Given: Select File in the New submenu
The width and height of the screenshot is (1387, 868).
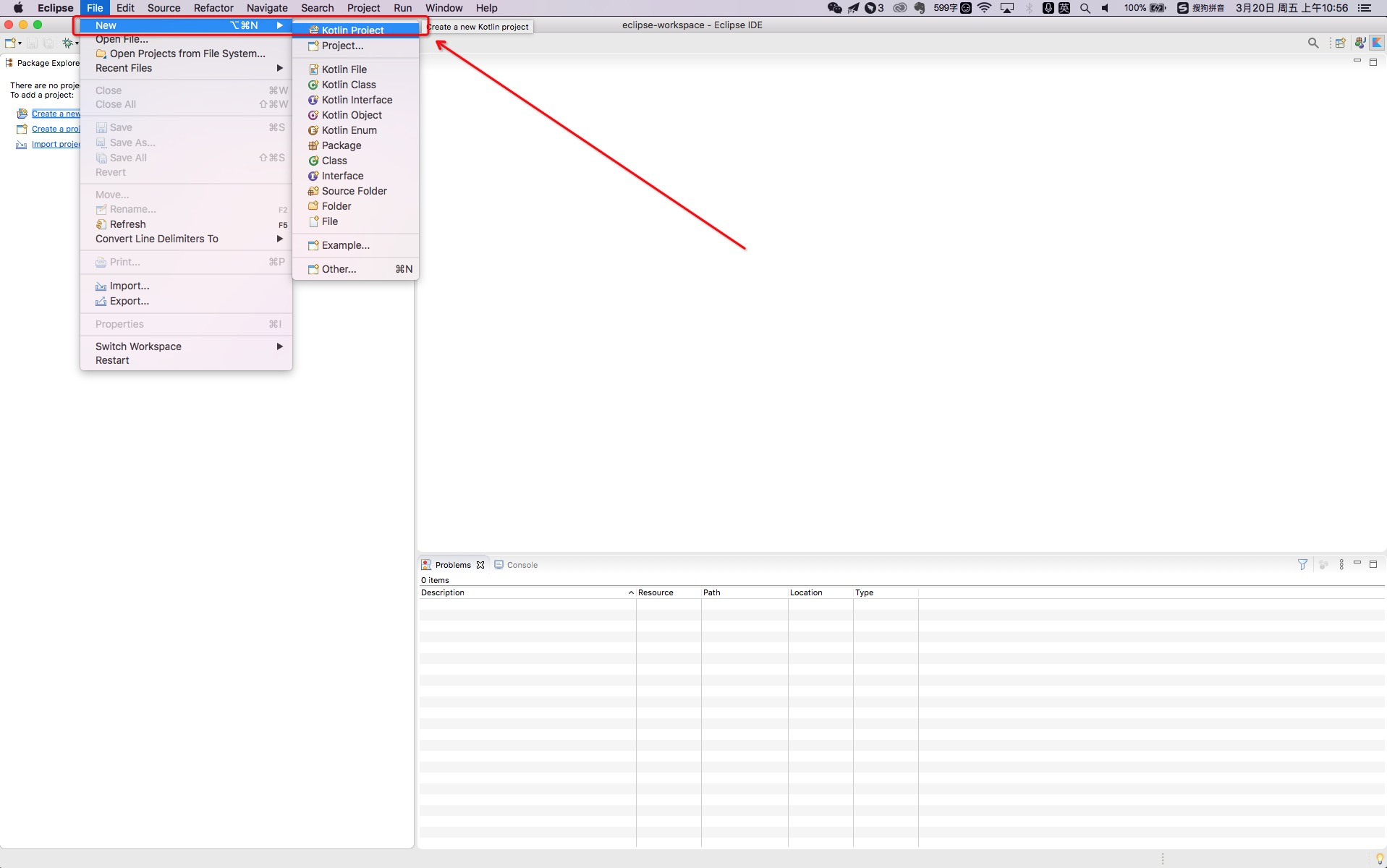Looking at the screenshot, I should coord(355,221).
